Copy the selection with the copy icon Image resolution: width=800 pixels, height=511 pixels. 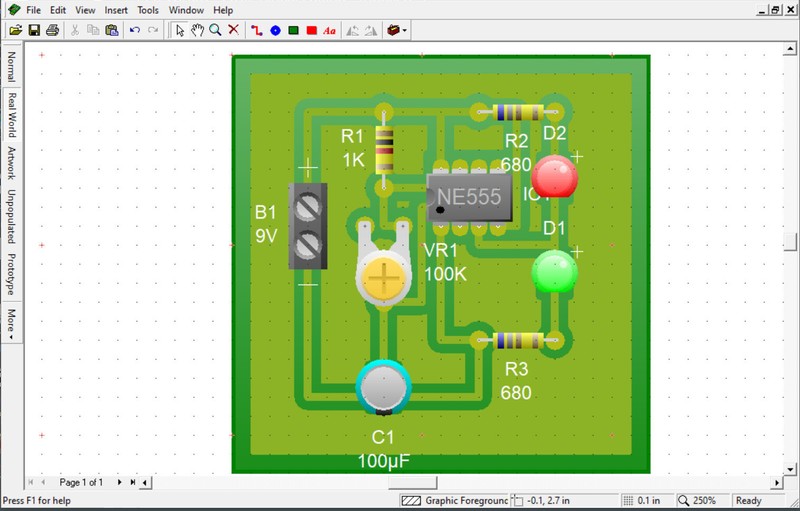click(93, 31)
